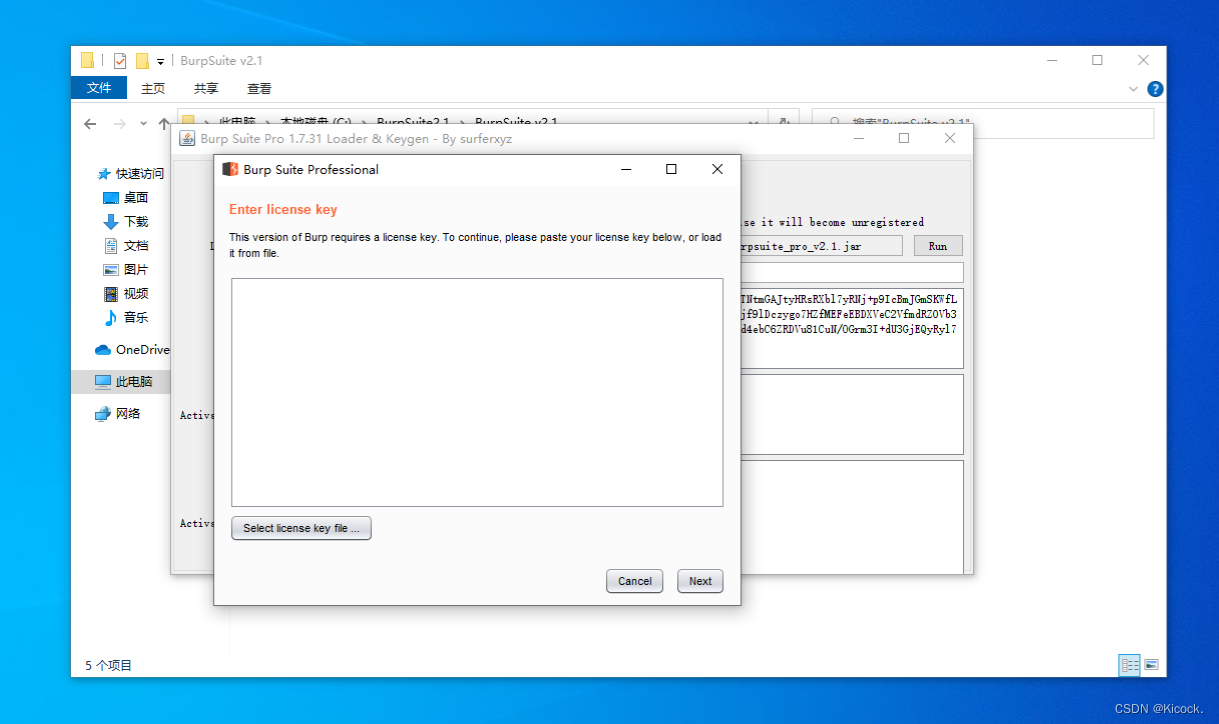1219x724 pixels.
Task: Switch to details view icon in status bar
Action: click(x=1130, y=665)
